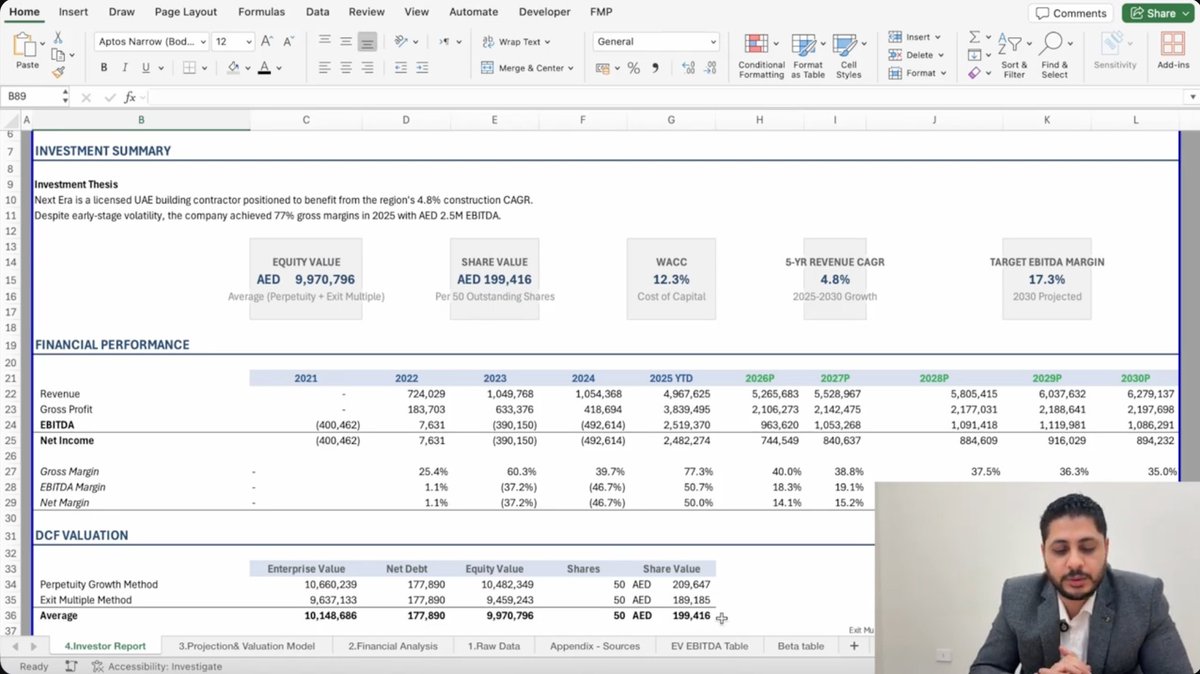This screenshot has width=1200, height=674.
Task: Switch to the Formulas ribbon tab
Action: 261,12
